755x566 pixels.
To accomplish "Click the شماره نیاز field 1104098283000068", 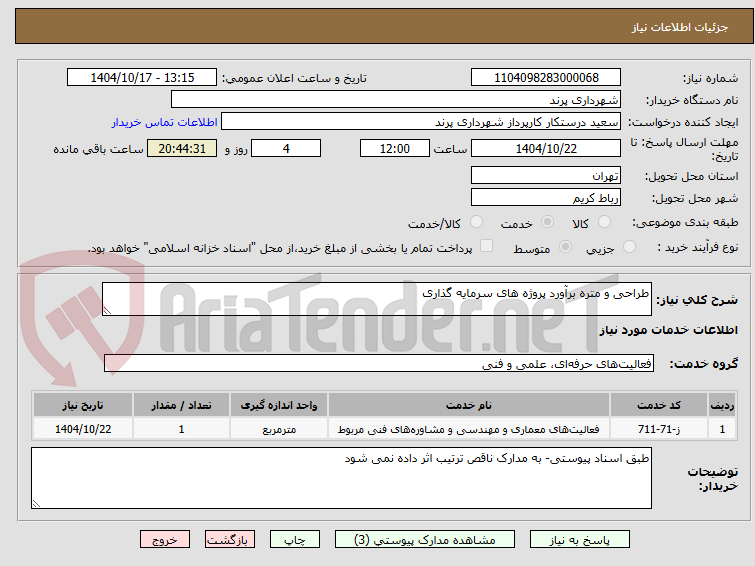I will (546, 78).
